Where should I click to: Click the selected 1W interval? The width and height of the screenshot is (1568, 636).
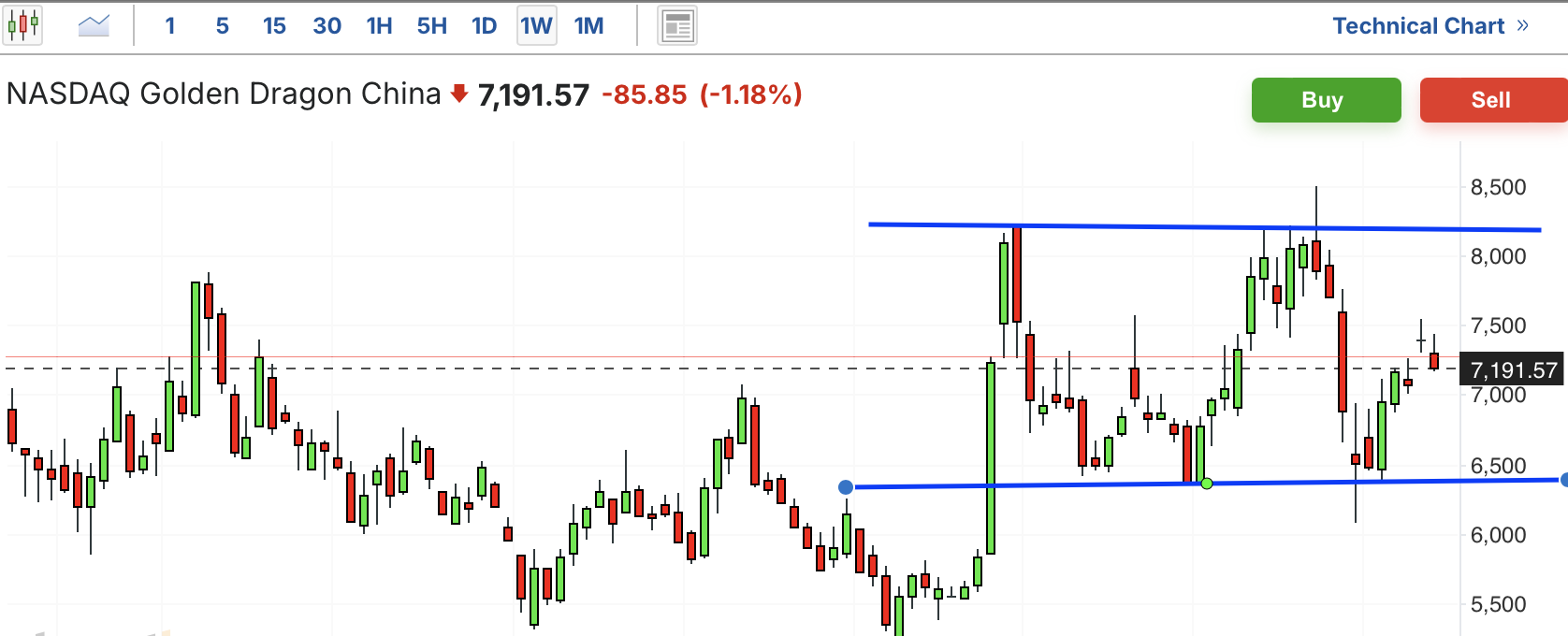(x=537, y=26)
